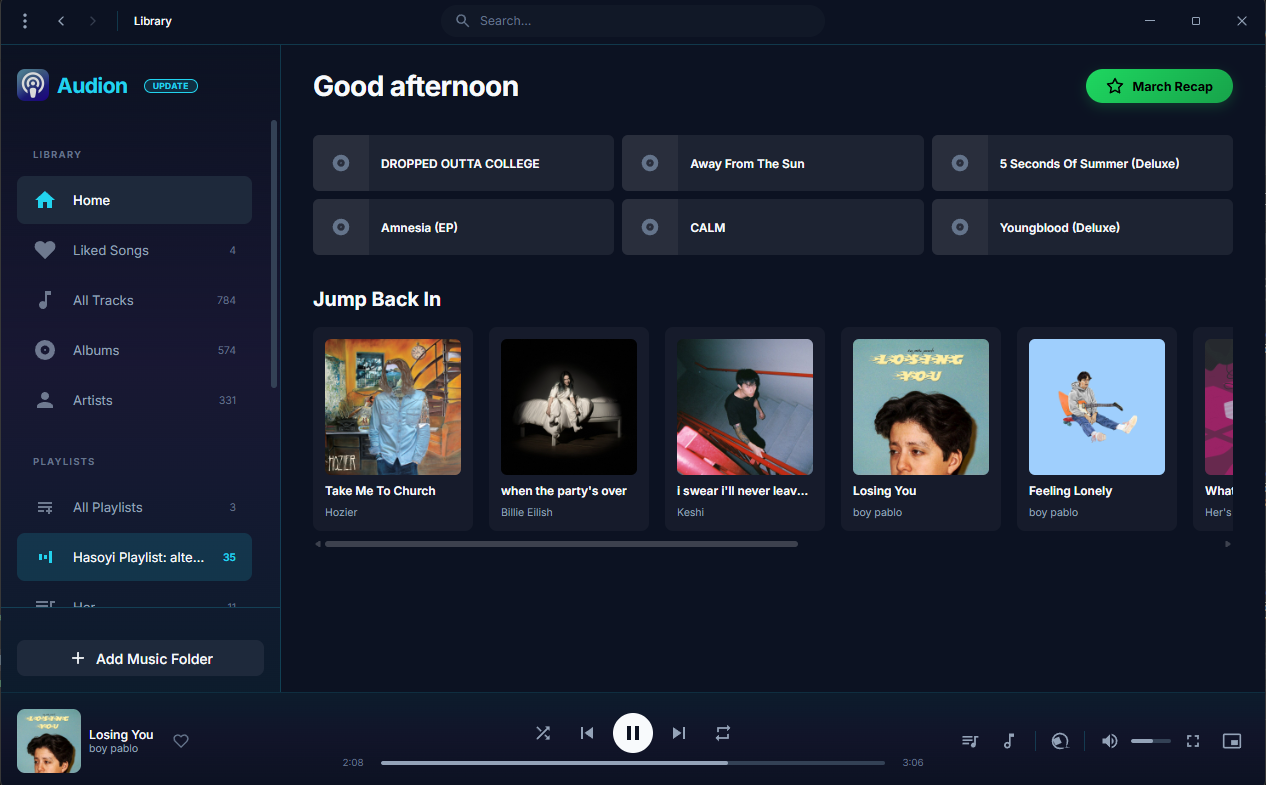Enable shuffle playback
This screenshot has height=785, width=1266.
(543, 733)
